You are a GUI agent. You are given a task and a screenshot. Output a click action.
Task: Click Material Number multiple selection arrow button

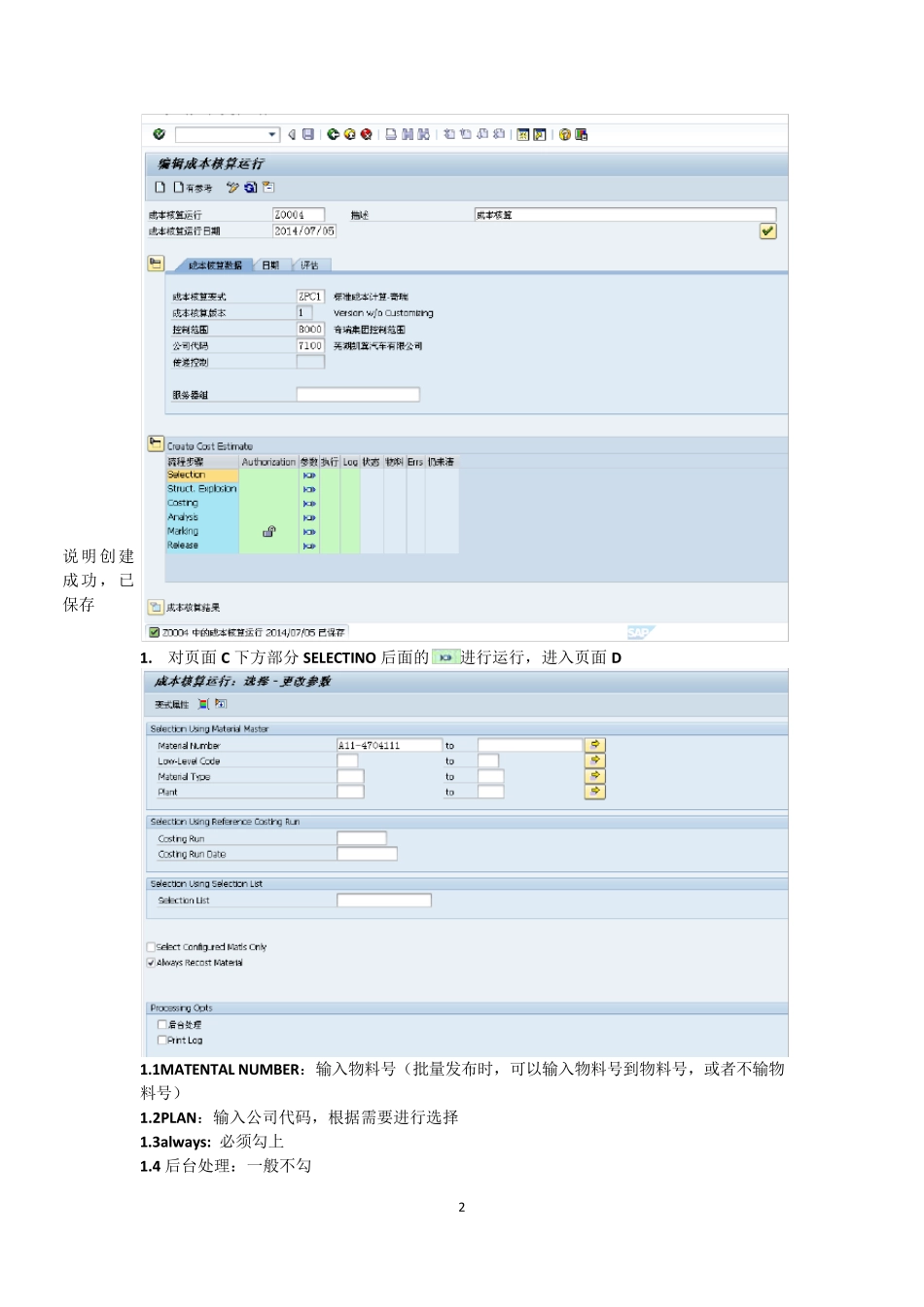coord(594,745)
